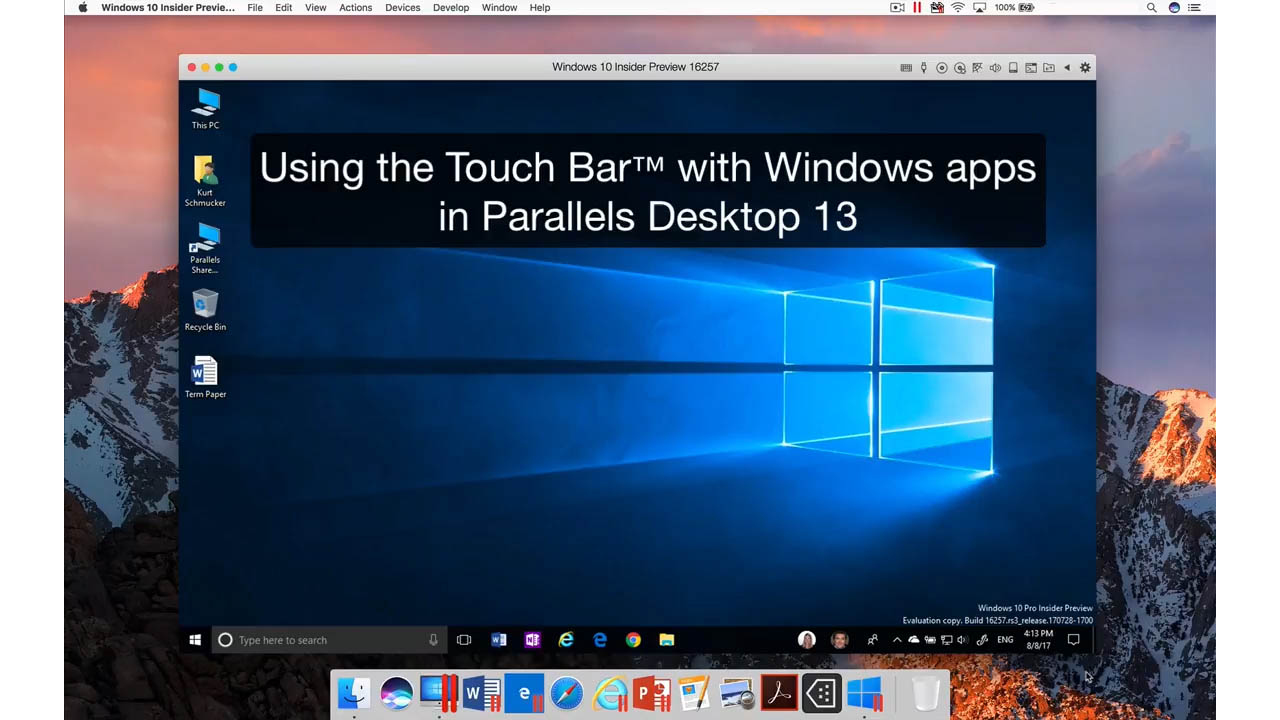The width and height of the screenshot is (1280, 720).
Task: Select the Parallels Shared Folders desktop icon
Action: (205, 249)
